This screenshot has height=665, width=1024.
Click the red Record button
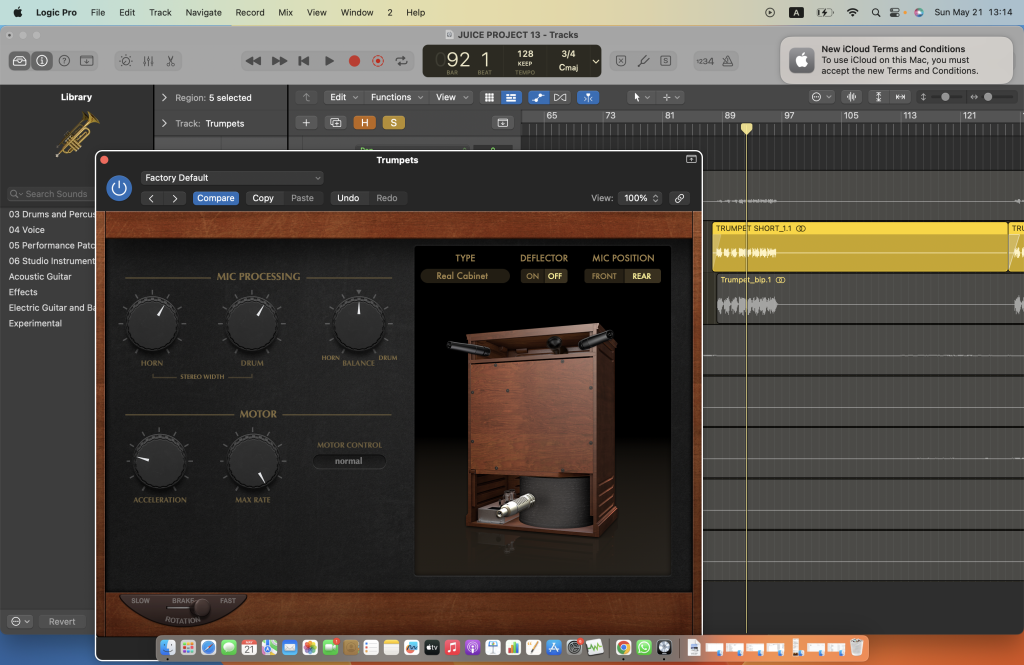[x=354, y=61]
